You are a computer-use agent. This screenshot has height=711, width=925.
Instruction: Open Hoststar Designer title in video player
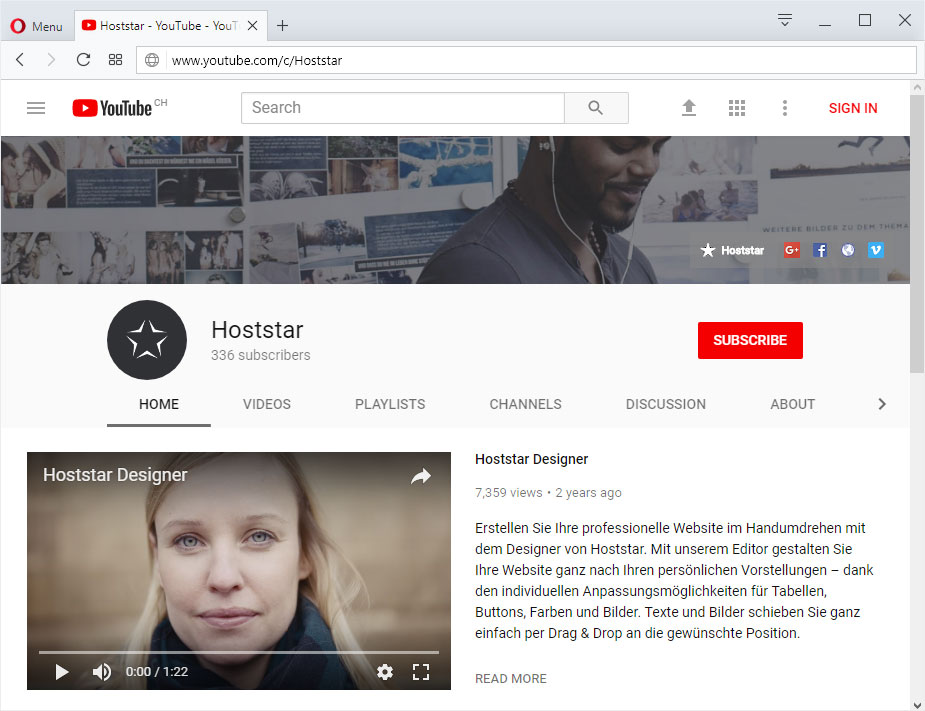115,474
